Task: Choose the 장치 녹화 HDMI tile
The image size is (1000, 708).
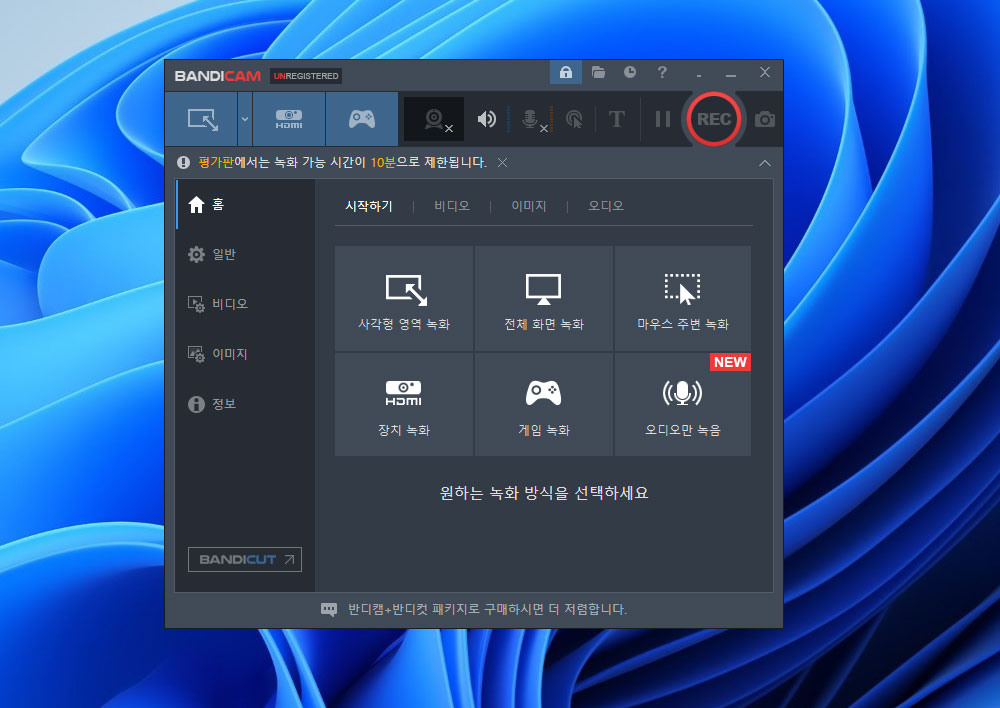Action: coord(404,404)
